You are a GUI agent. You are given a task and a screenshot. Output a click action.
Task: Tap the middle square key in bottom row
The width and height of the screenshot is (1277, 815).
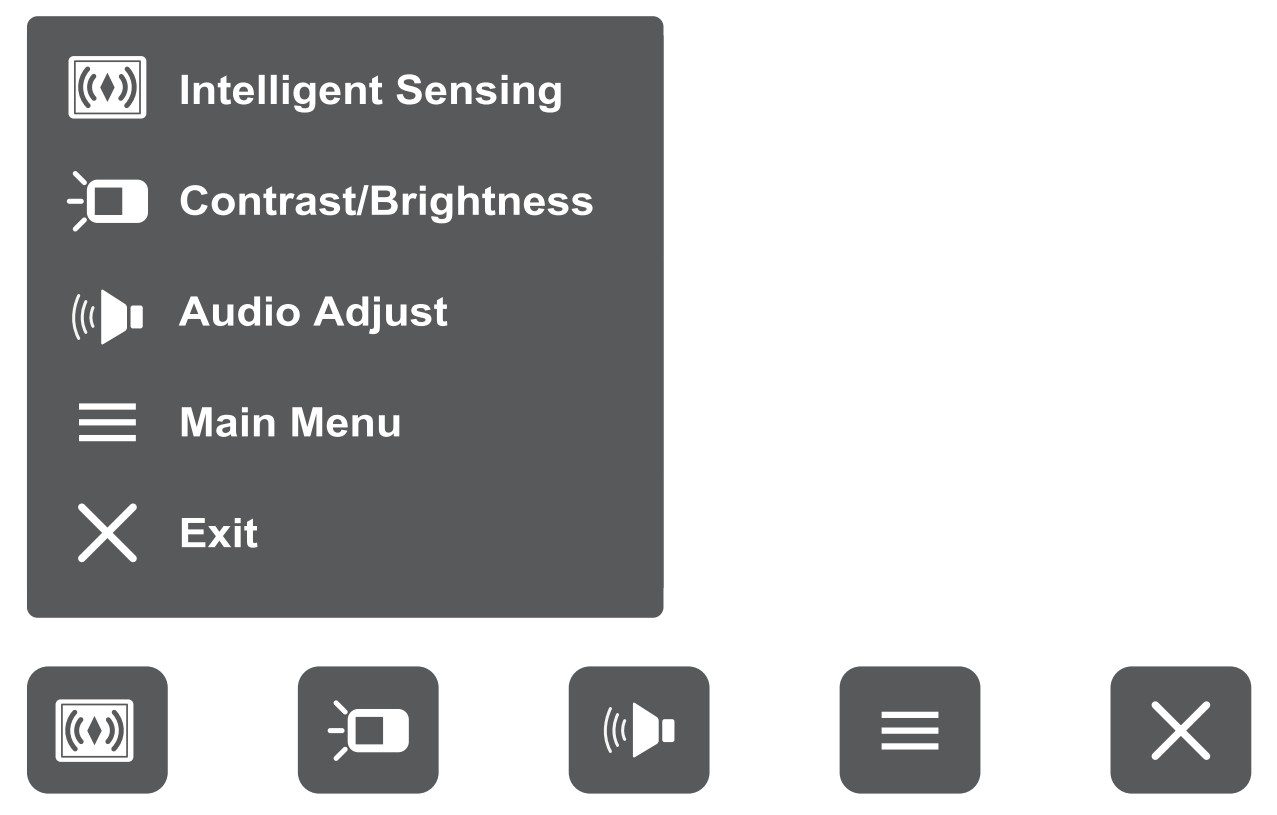[639, 730]
